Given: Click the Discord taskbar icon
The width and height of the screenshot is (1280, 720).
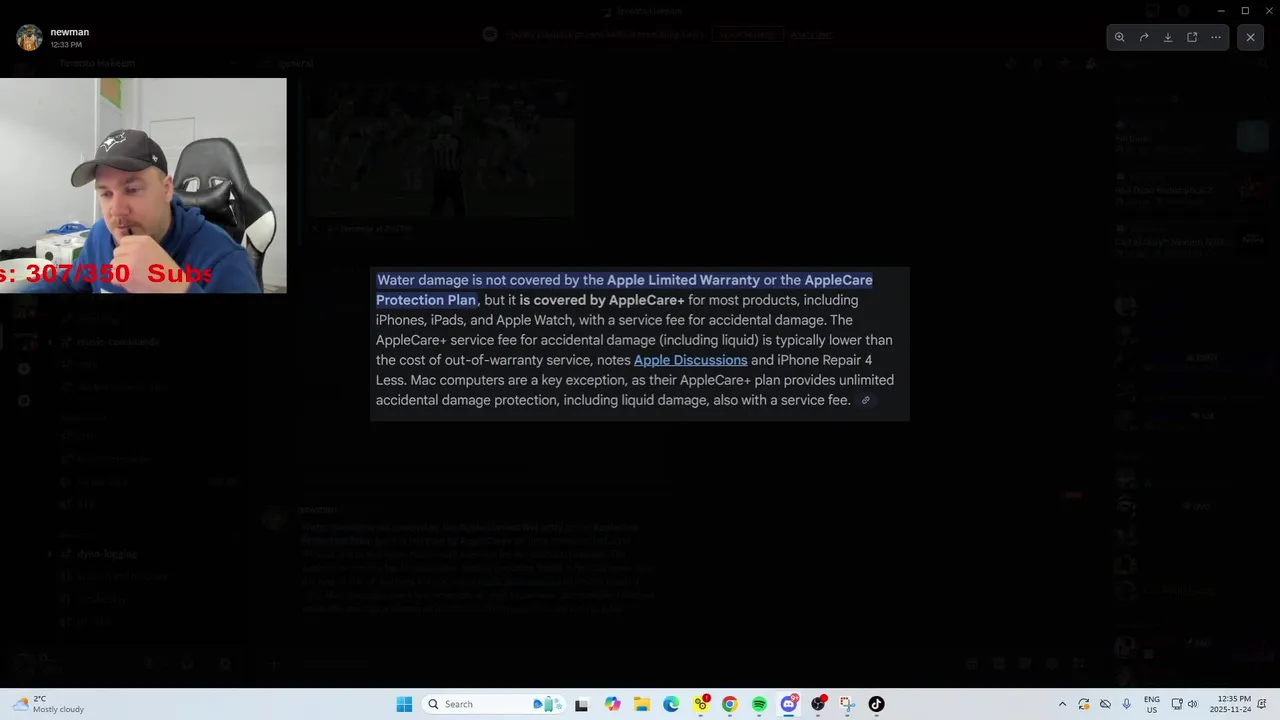Looking at the screenshot, I should coord(789,704).
